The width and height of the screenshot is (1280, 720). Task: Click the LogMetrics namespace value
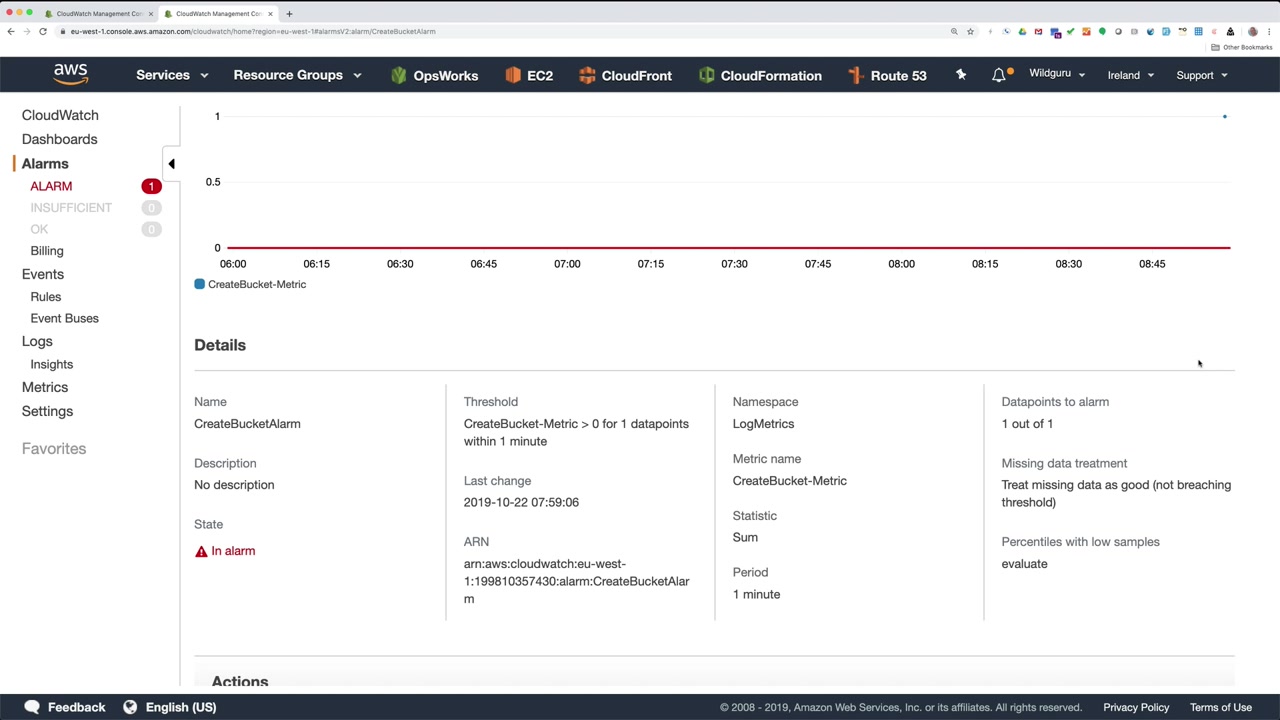tap(763, 424)
